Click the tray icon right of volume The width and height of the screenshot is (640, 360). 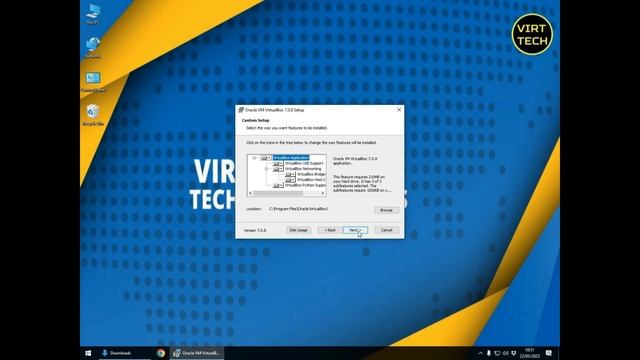(x=514, y=353)
